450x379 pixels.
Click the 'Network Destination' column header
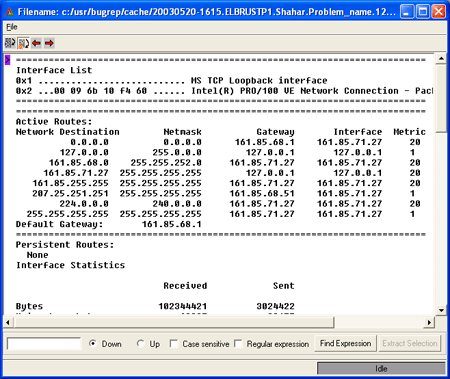coord(68,132)
